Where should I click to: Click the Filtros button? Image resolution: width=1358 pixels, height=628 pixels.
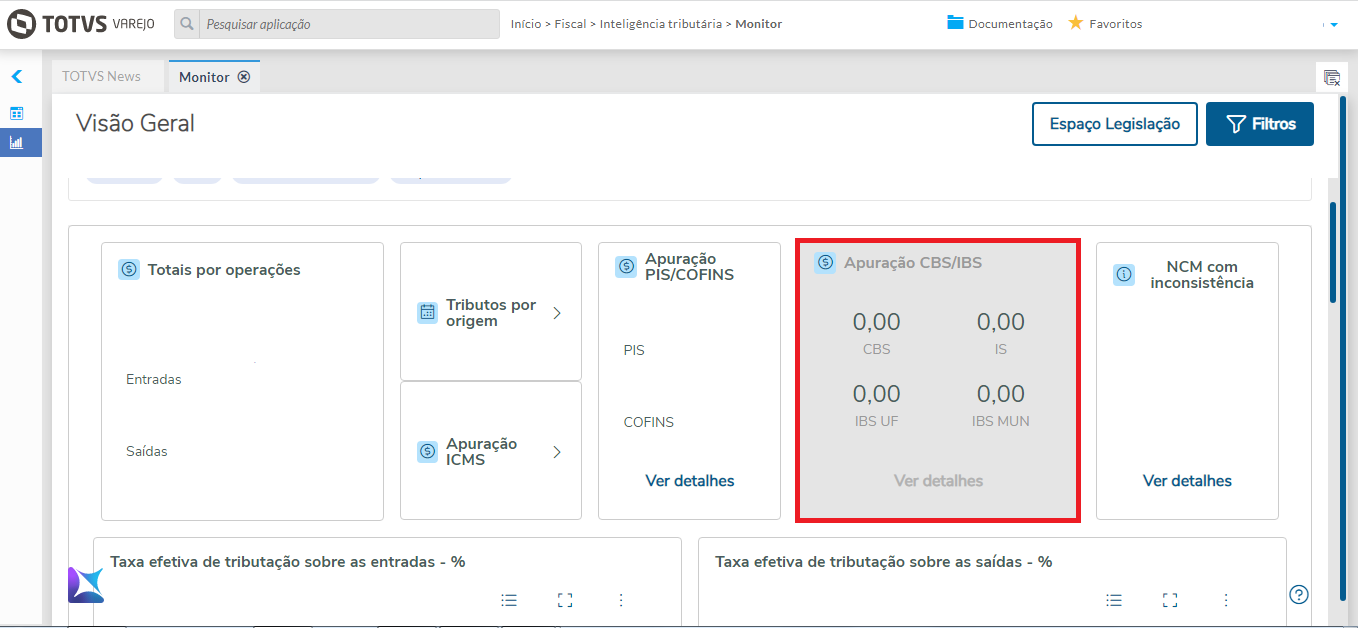coord(1260,124)
